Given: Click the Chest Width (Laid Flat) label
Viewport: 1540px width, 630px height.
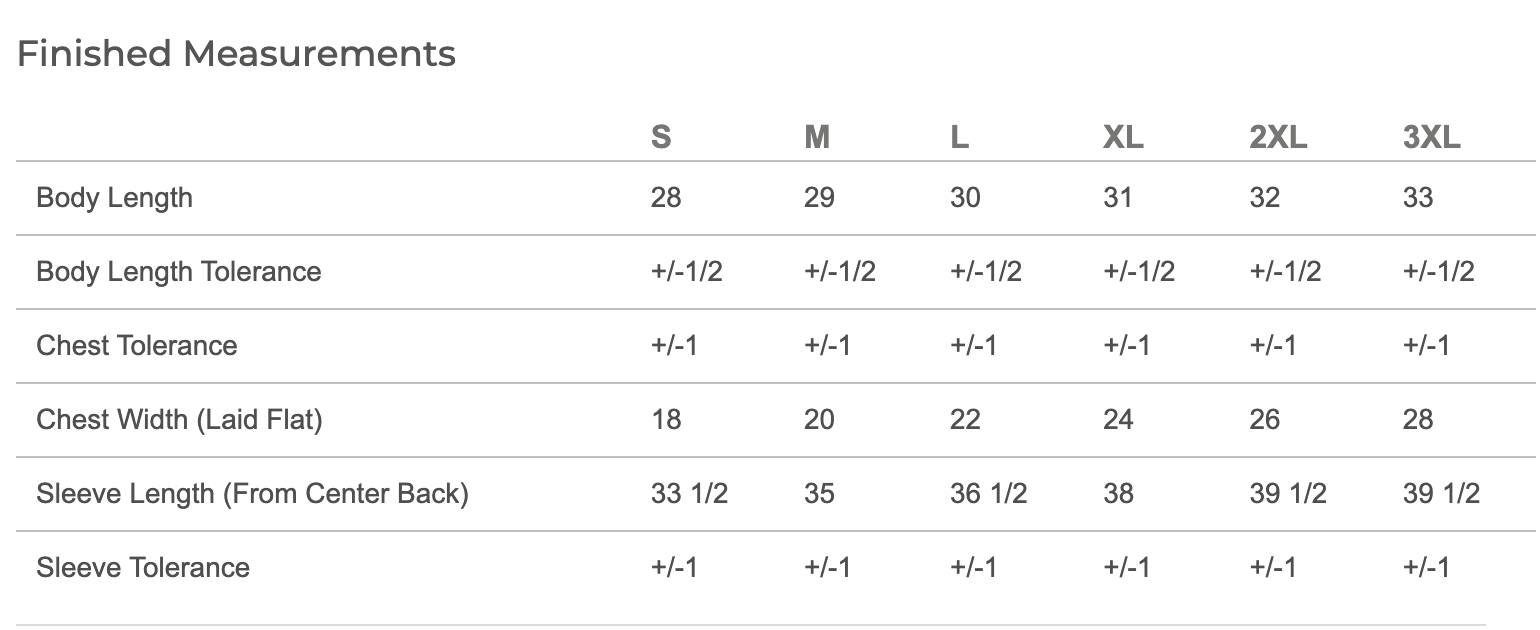Looking at the screenshot, I should tap(179, 420).
